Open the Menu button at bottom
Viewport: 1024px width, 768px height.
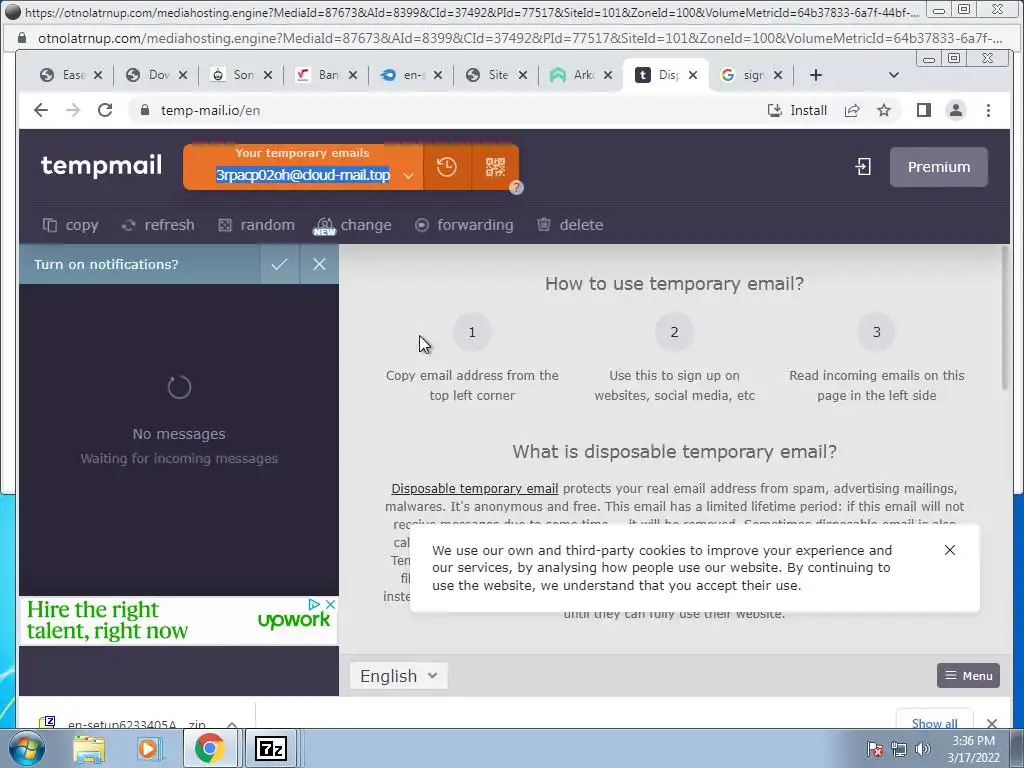click(x=968, y=676)
